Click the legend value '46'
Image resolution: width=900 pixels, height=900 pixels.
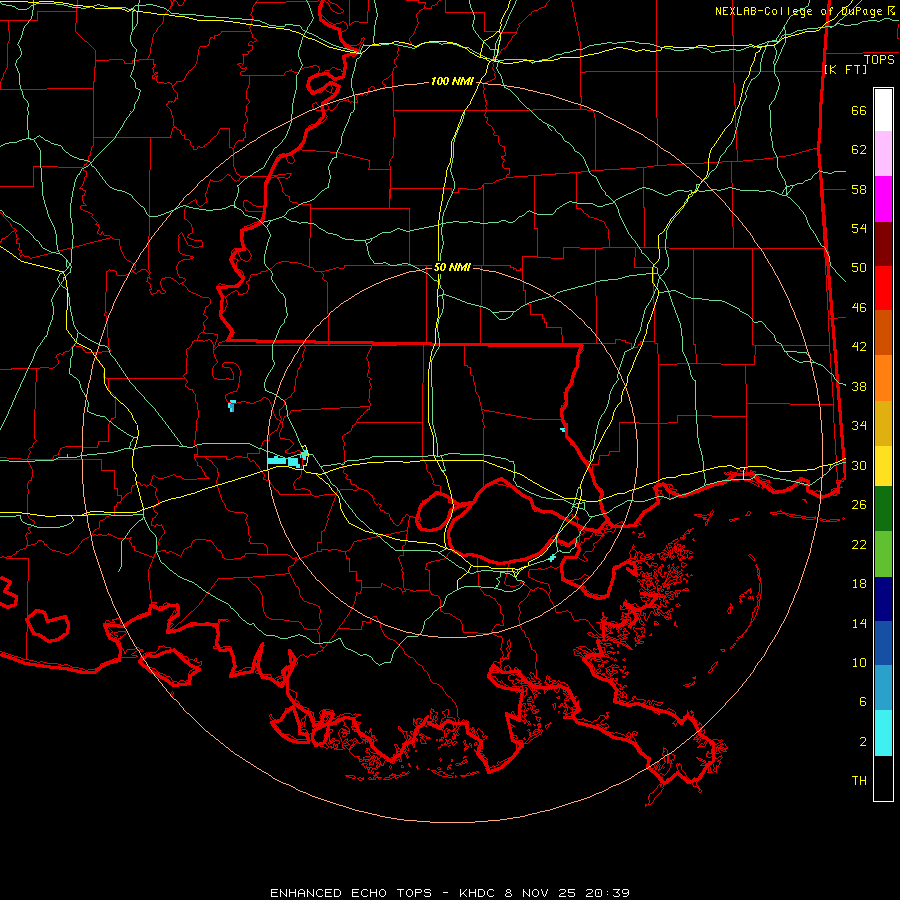click(859, 308)
